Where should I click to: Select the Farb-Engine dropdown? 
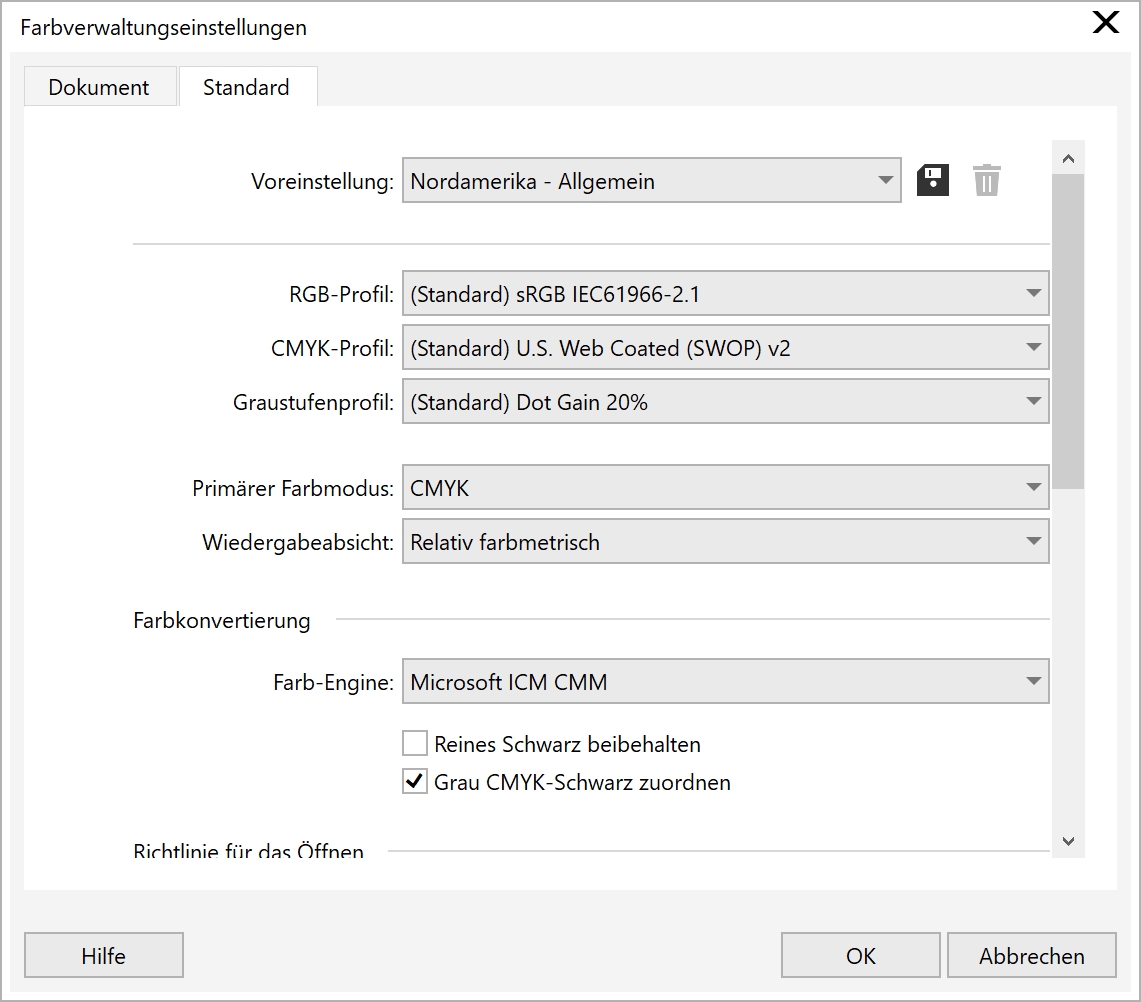(x=725, y=682)
